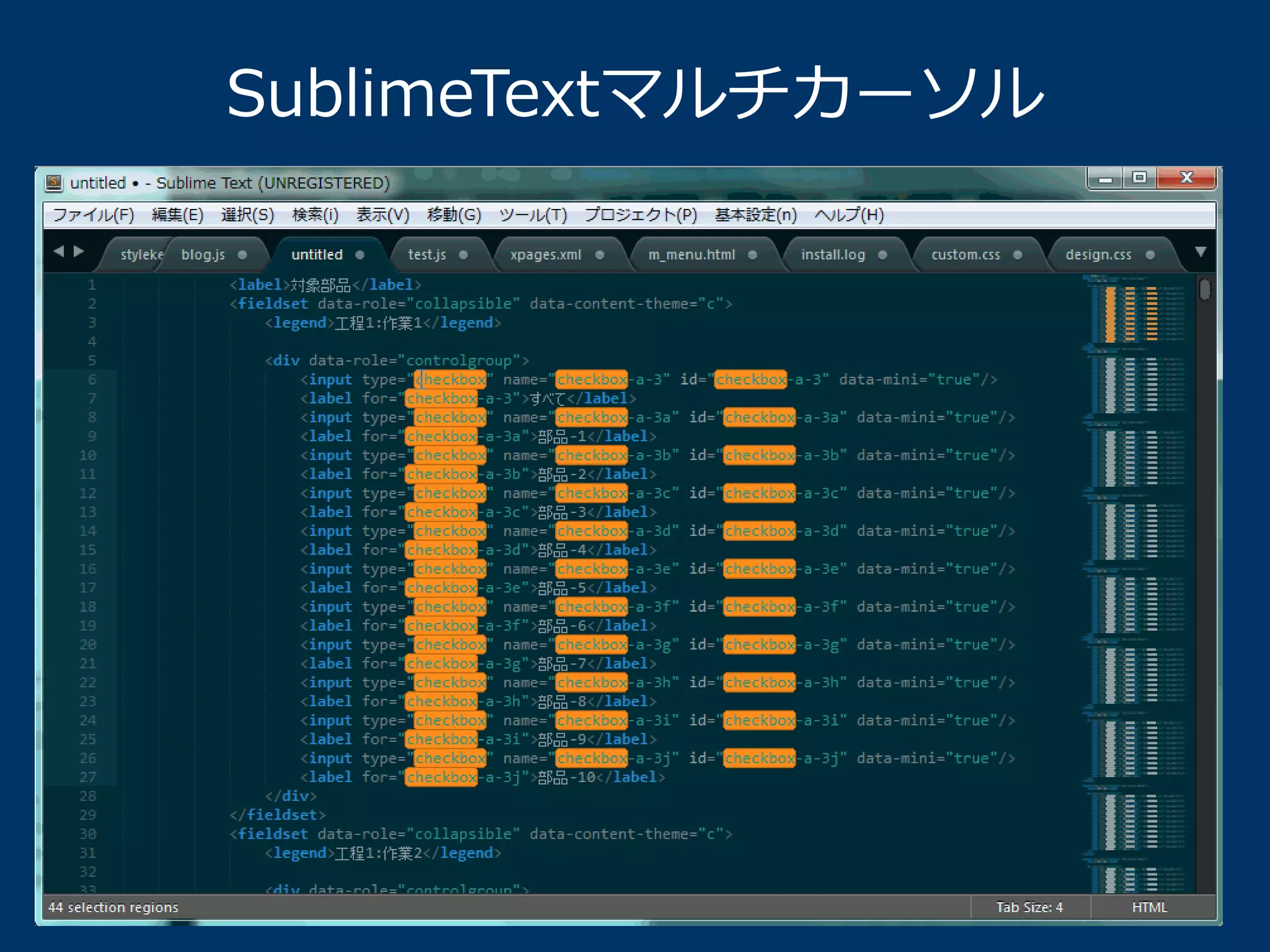Click the closing </div> tag on line 28
1270x952 pixels.
291,796
